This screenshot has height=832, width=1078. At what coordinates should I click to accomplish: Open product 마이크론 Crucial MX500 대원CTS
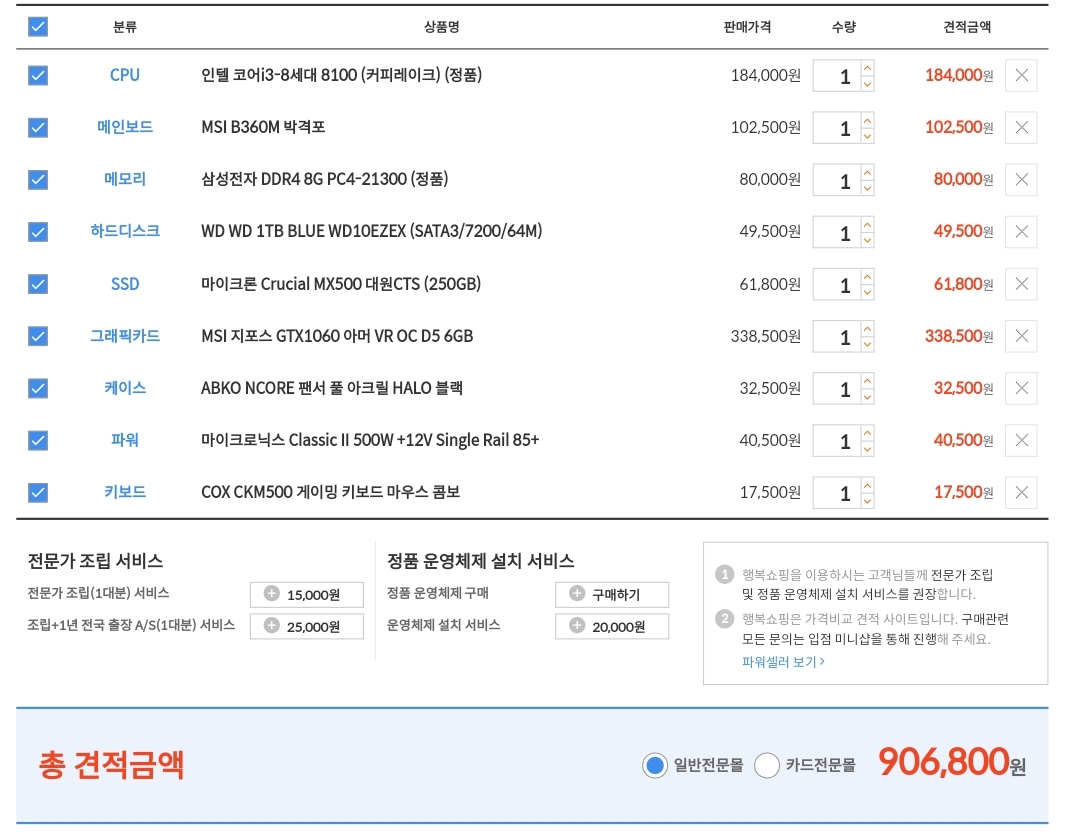[341, 284]
